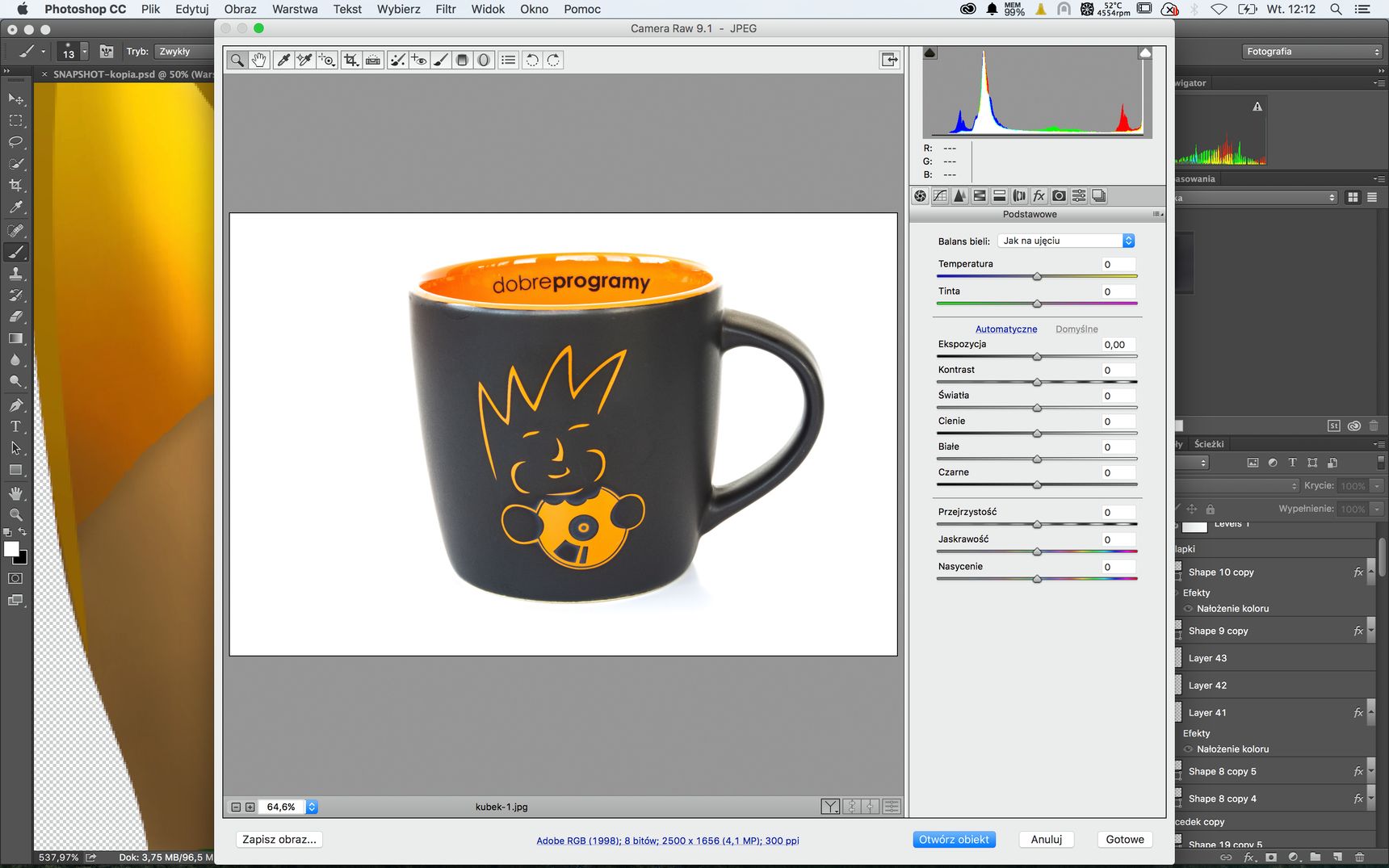Image resolution: width=1389 pixels, height=868 pixels.
Task: Open the Okno menu
Action: (534, 9)
